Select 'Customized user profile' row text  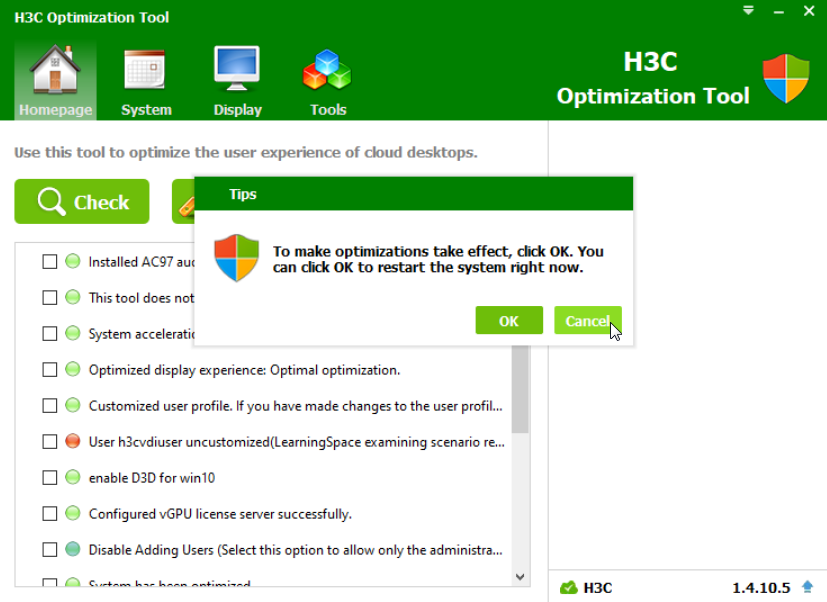click(x=295, y=406)
